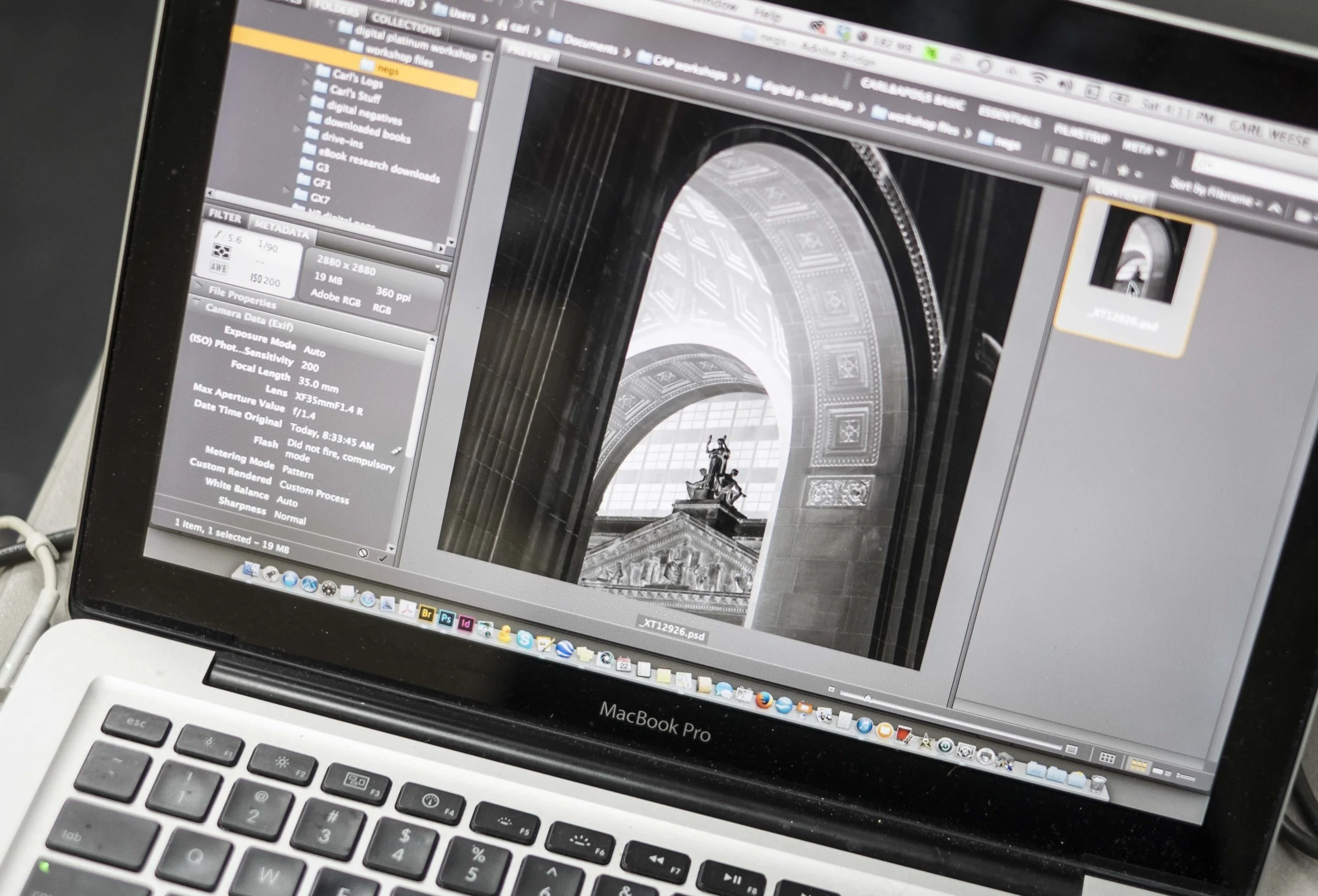This screenshot has height=896, width=1318.
Task: Click larger thumbnail size icon
Action: (x=1071, y=749)
